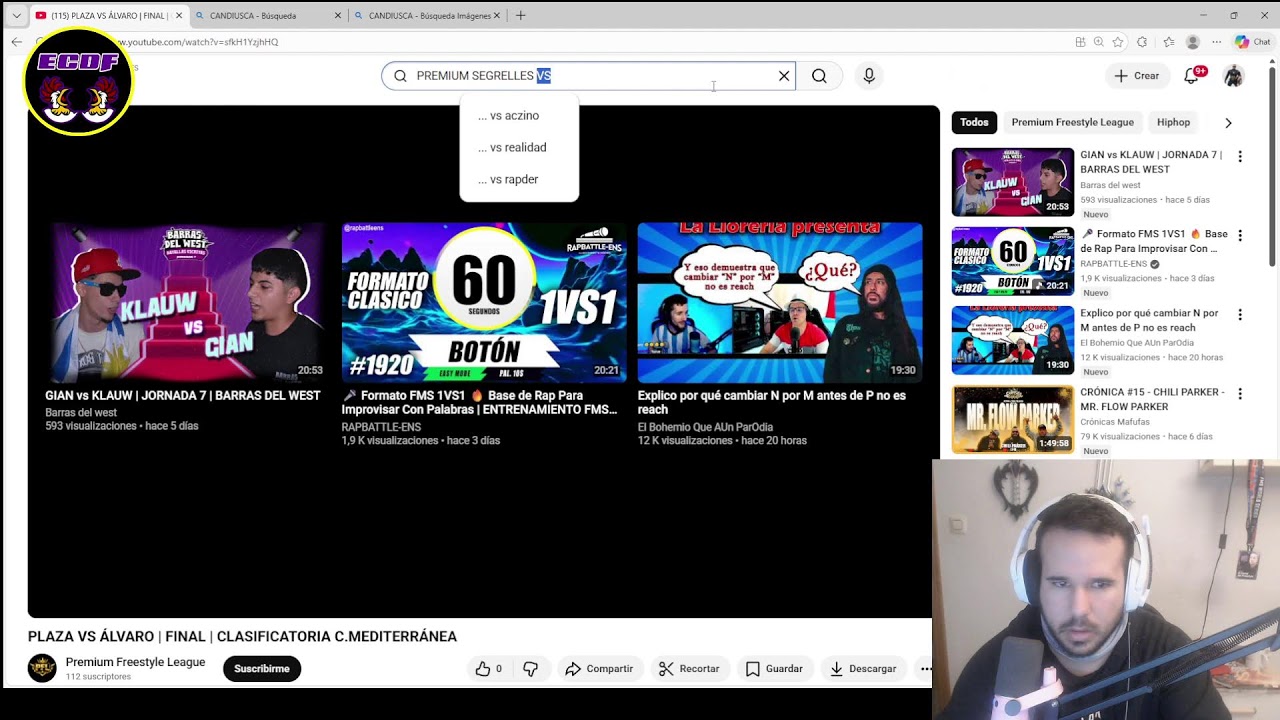Open GIAN vs KLAUW end-screen title link
The width and height of the screenshot is (1280, 720).
(183, 396)
